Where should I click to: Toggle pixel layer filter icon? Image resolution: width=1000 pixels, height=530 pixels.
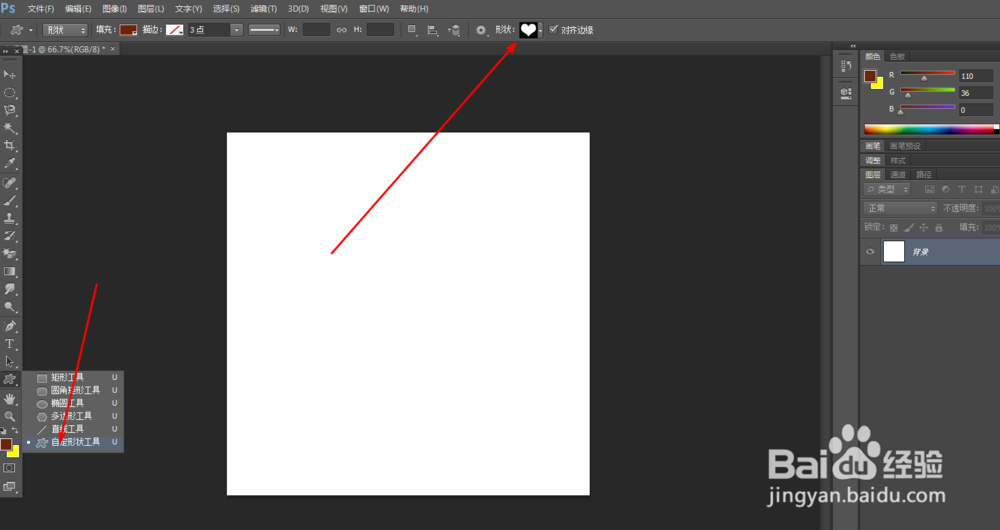pyautogui.click(x=929, y=189)
